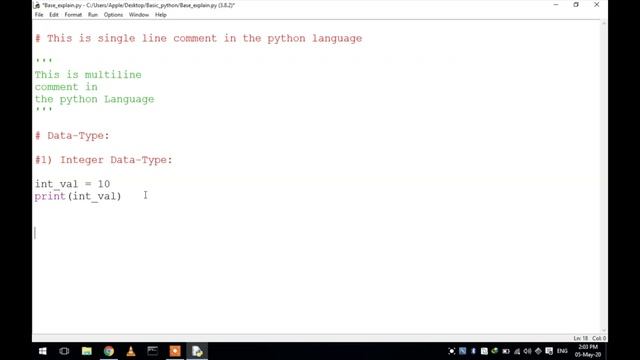This screenshot has width=640, height=360.
Task: Select the Python IDLE taskbar icon
Action: click(197, 351)
